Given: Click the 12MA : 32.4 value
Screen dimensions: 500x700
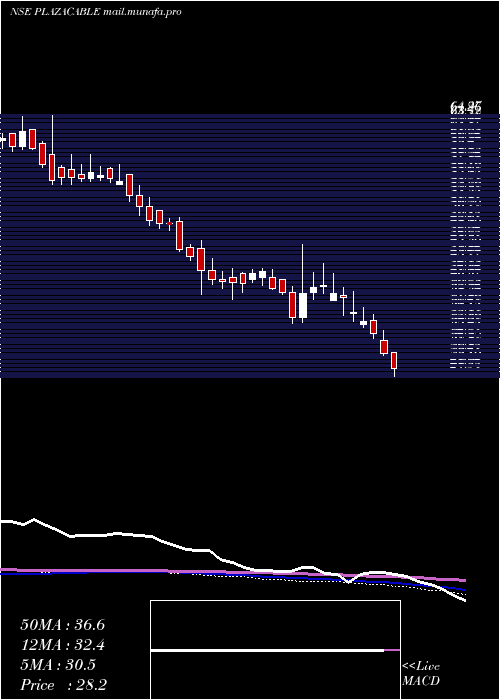Looking at the screenshot, I should pyautogui.click(x=62, y=645).
